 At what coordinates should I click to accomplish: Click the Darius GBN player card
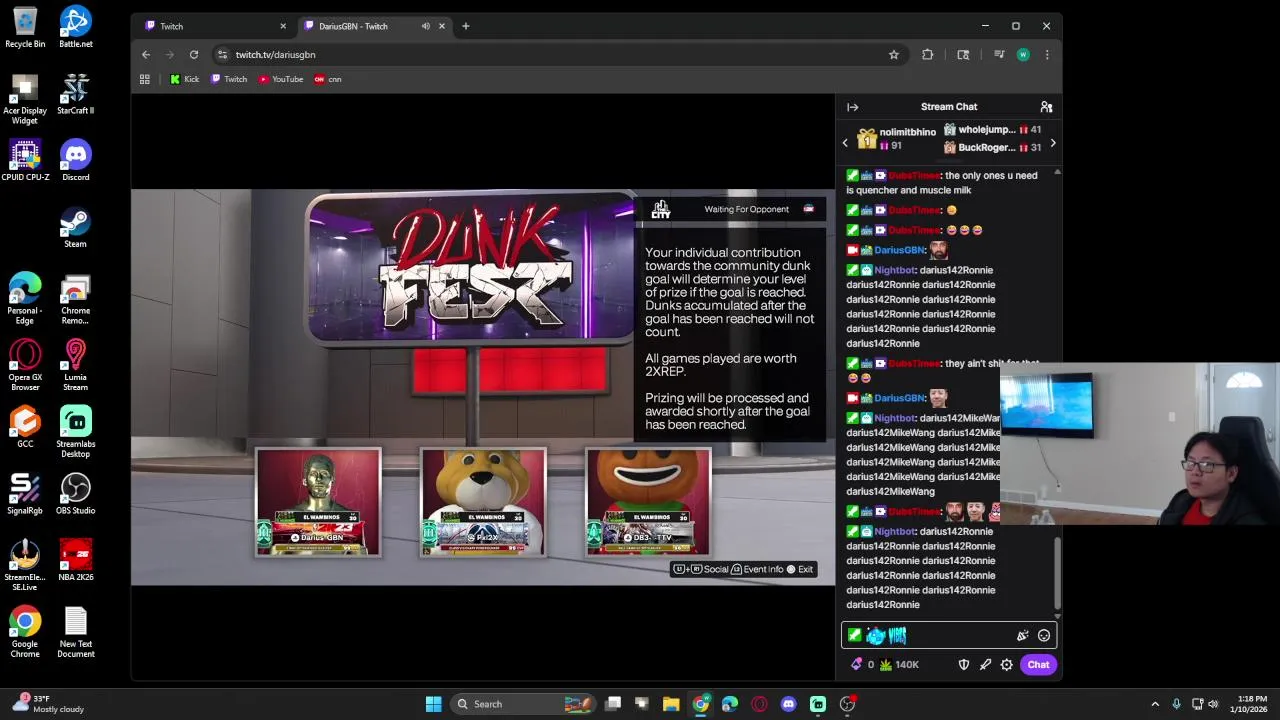pyautogui.click(x=318, y=502)
